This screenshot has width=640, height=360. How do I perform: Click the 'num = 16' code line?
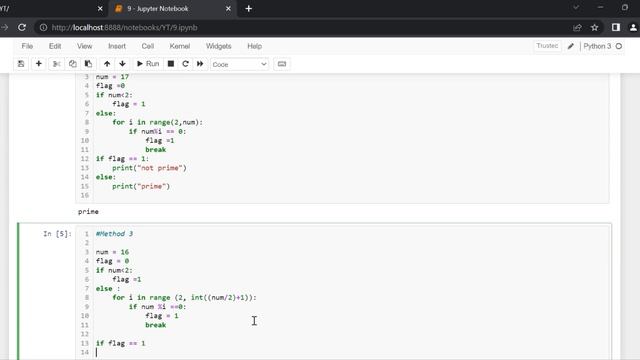[112, 252]
